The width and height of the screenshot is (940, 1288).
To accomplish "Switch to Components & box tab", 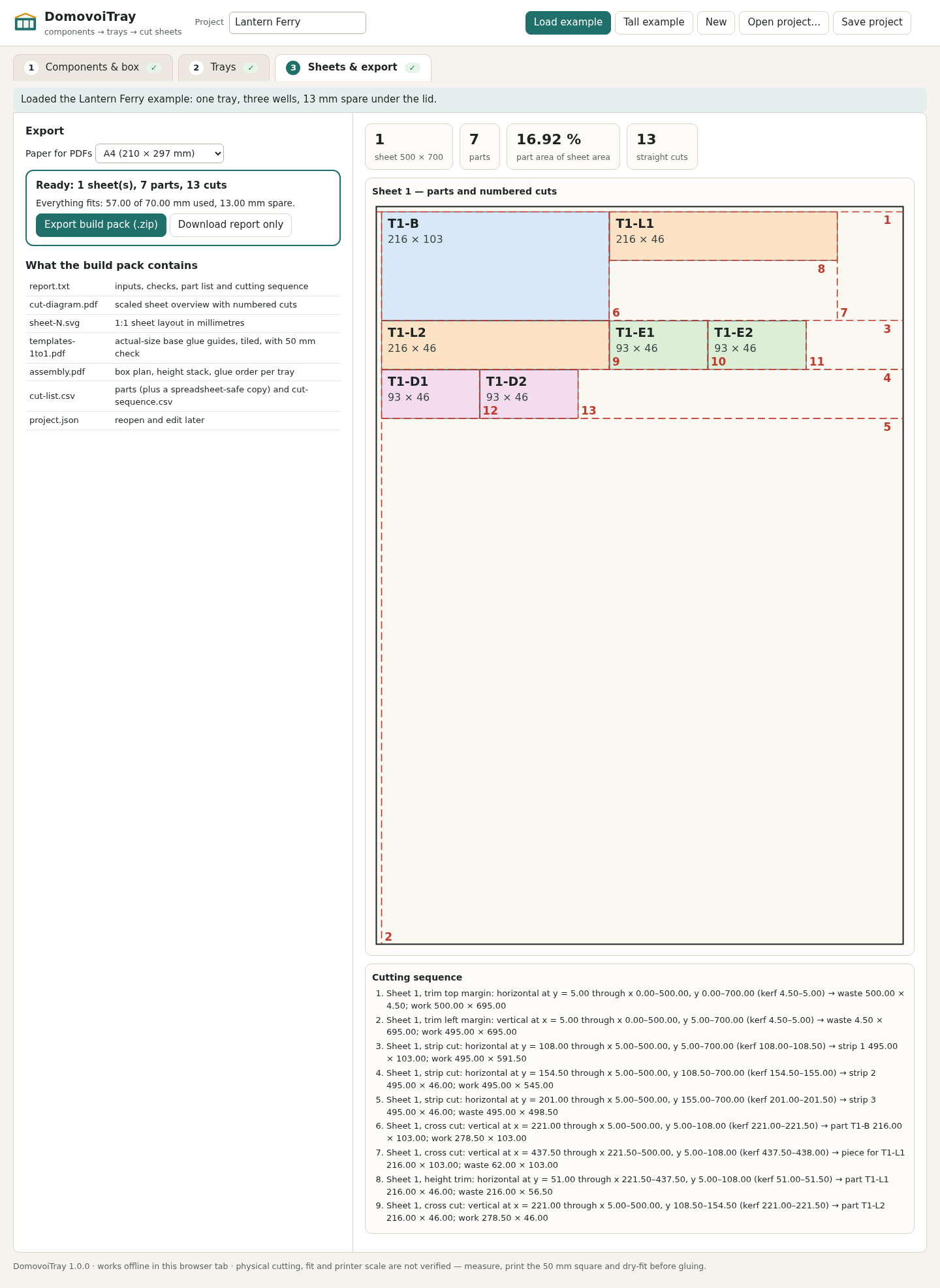I will click(x=93, y=68).
